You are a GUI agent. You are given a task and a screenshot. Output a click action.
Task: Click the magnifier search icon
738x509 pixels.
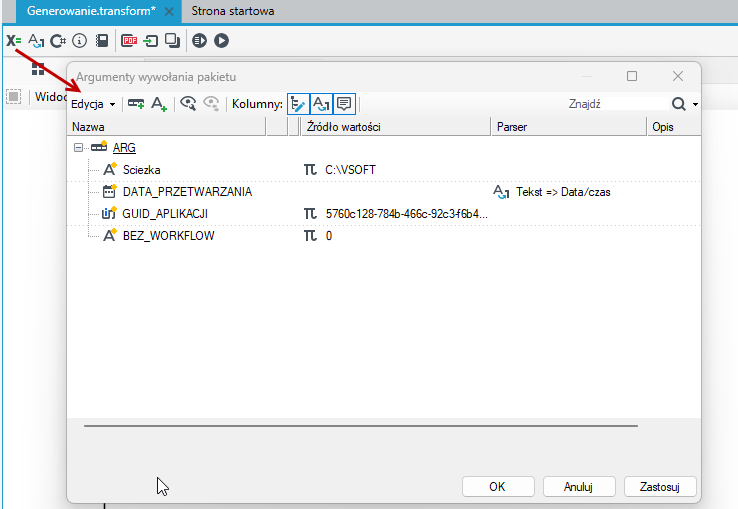[x=679, y=104]
